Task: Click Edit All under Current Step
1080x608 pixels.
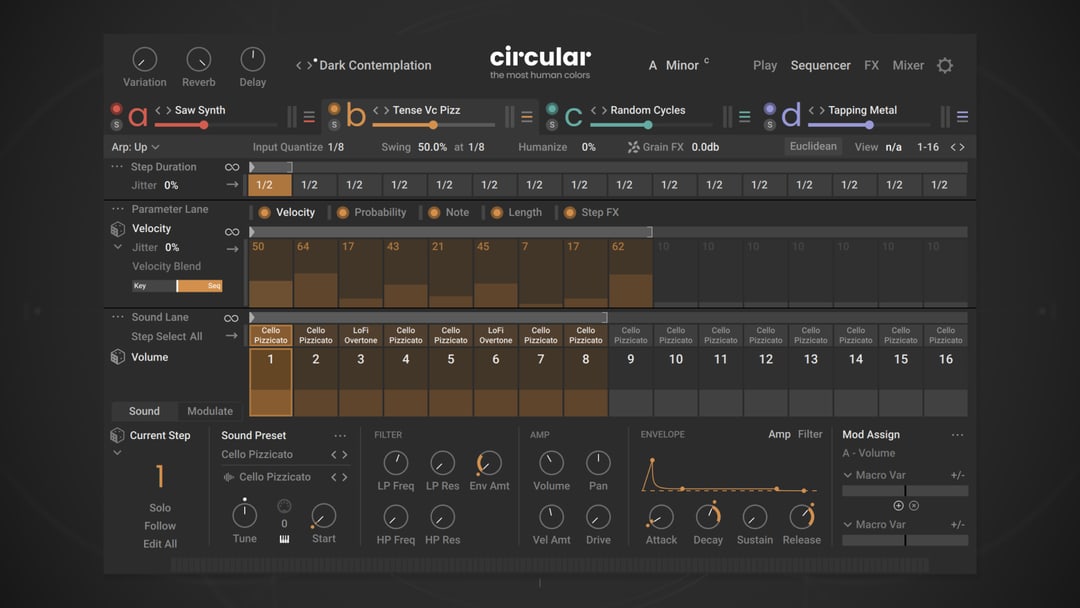Action: pos(160,544)
